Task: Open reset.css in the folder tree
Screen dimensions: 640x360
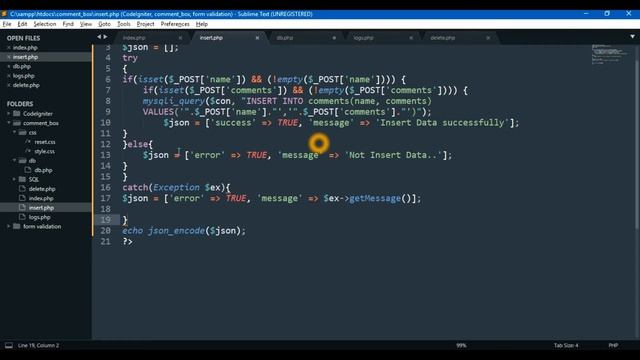Action: tap(46, 142)
